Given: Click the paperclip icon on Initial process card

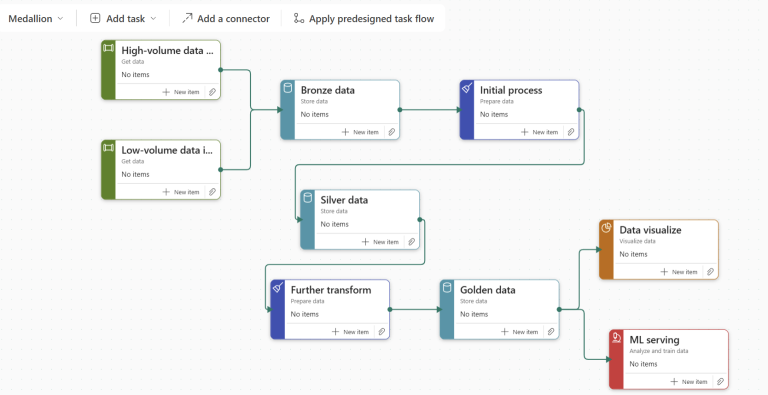Looking at the screenshot, I should (571, 132).
